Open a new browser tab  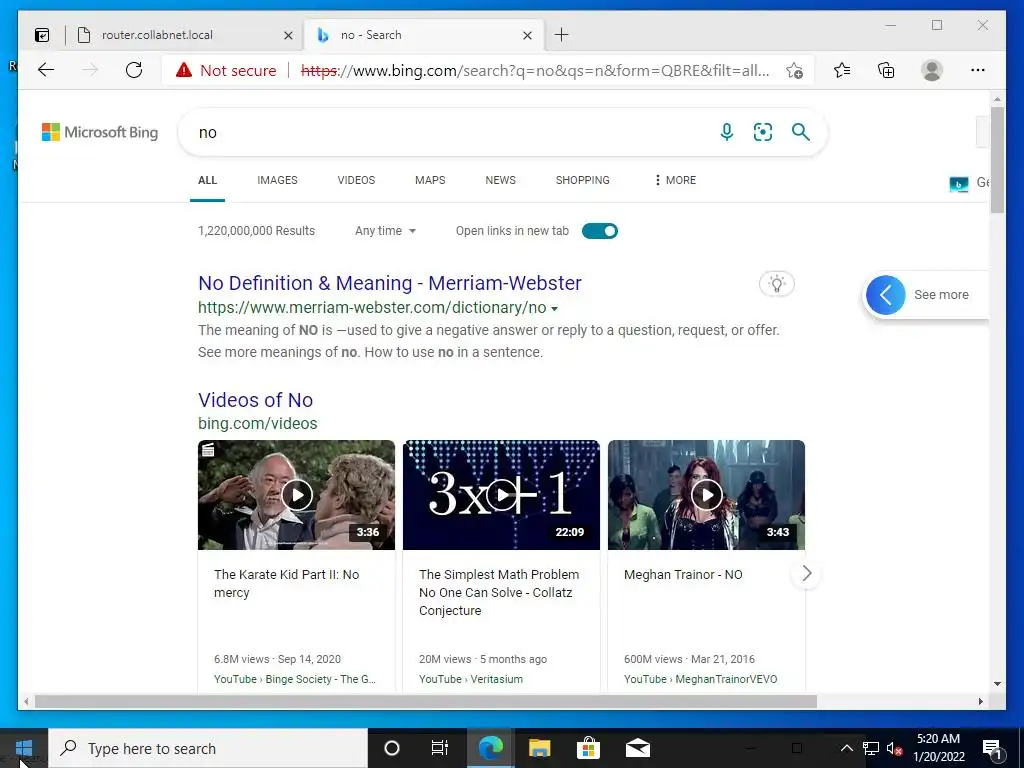562,35
